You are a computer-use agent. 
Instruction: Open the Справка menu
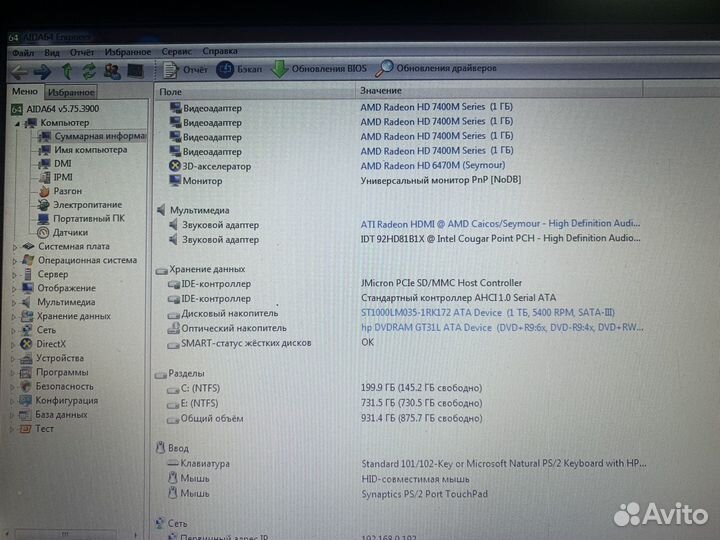coord(220,51)
